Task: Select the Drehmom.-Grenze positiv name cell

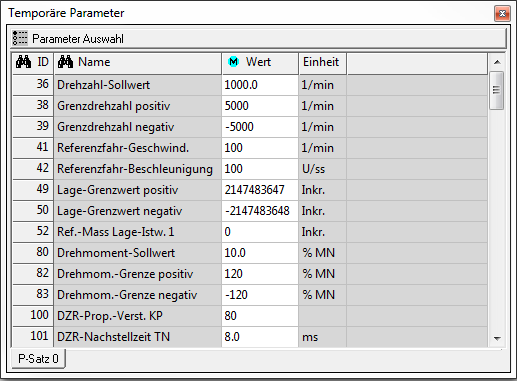Action: pos(138,274)
